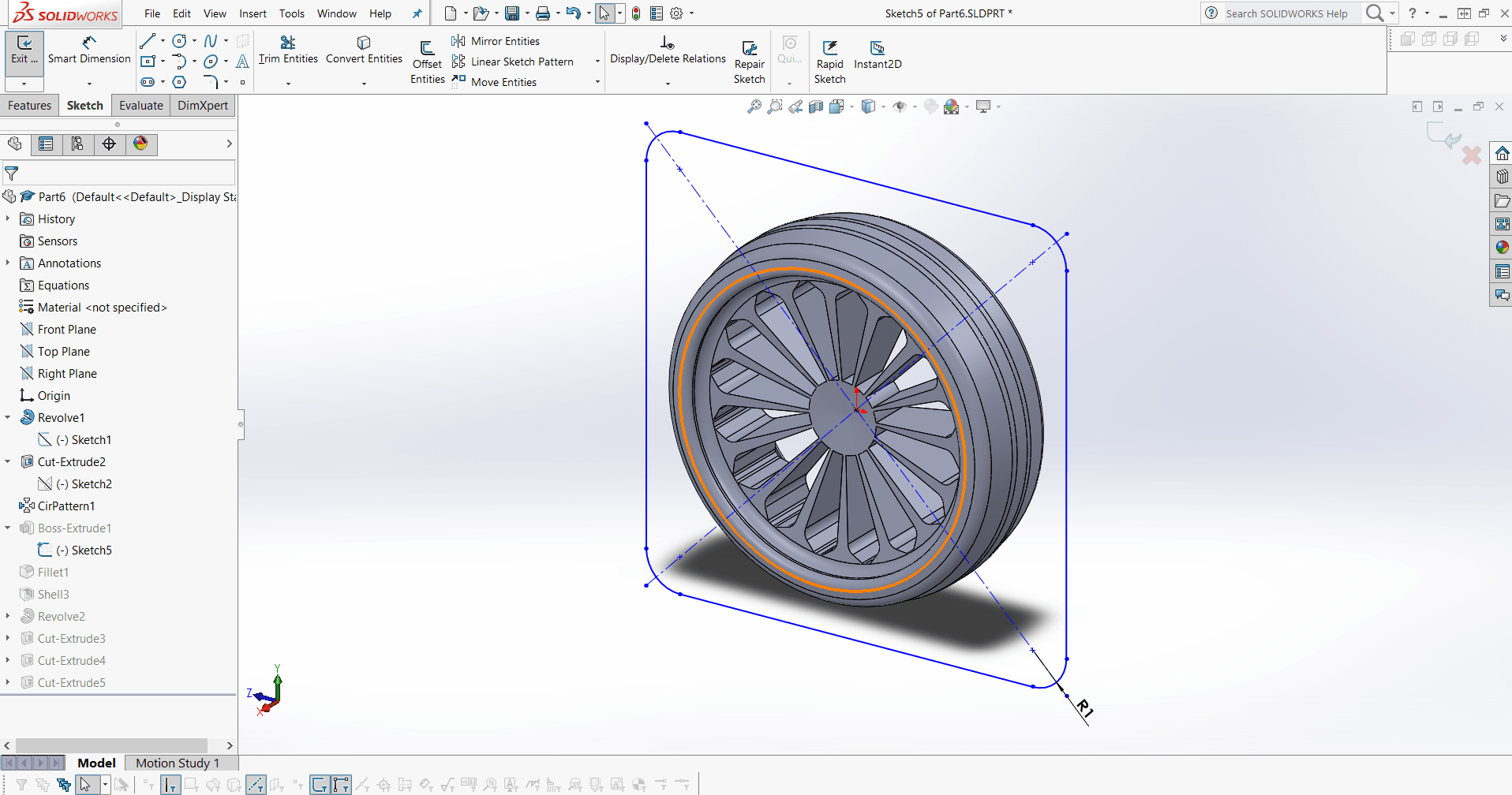Click the Instant2D icon
Image resolution: width=1512 pixels, height=795 pixels.
tap(877, 49)
